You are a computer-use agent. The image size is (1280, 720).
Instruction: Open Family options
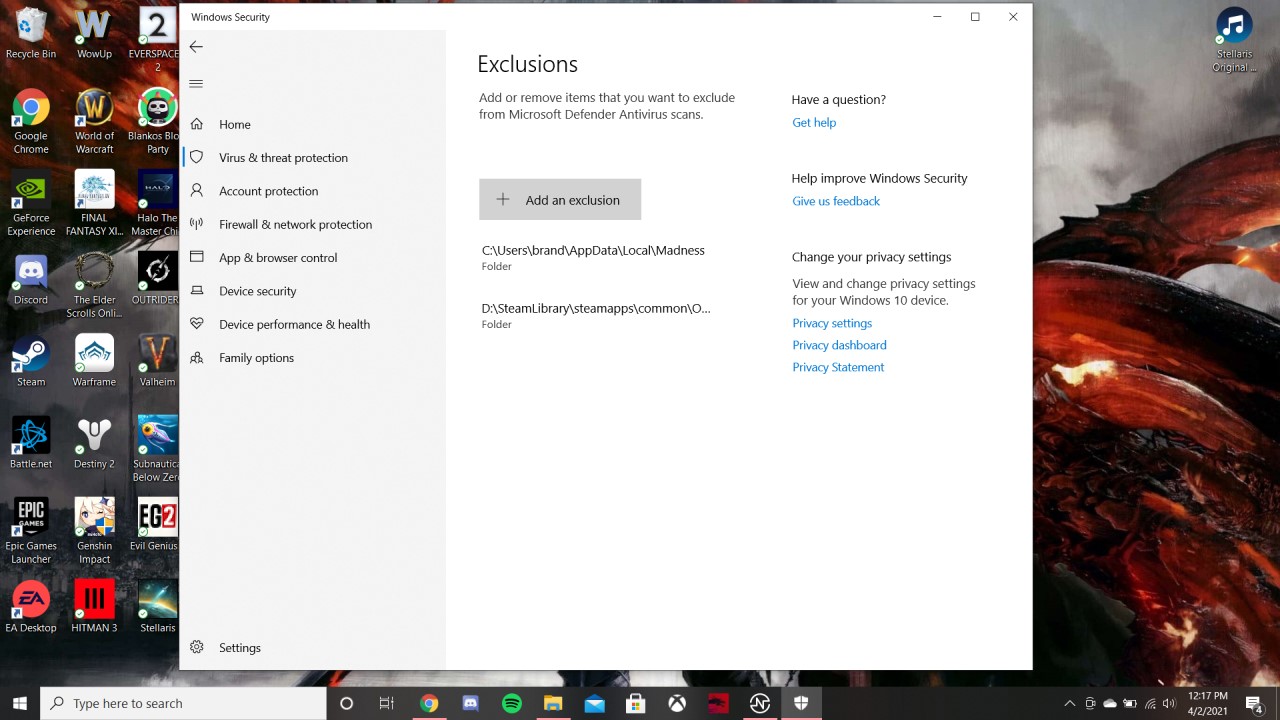pyautogui.click(x=256, y=358)
